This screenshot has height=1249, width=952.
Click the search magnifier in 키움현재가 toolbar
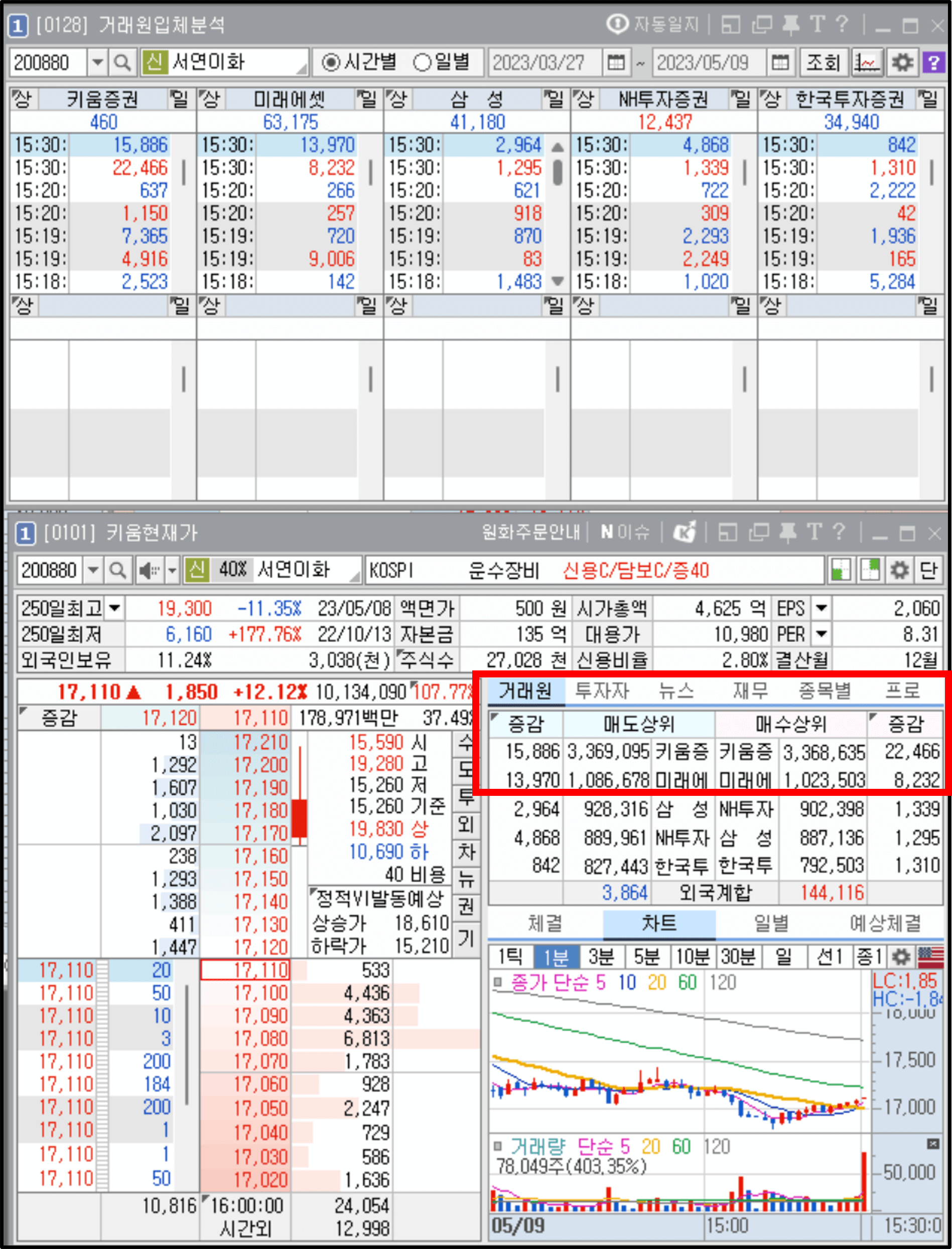pyautogui.click(x=118, y=570)
